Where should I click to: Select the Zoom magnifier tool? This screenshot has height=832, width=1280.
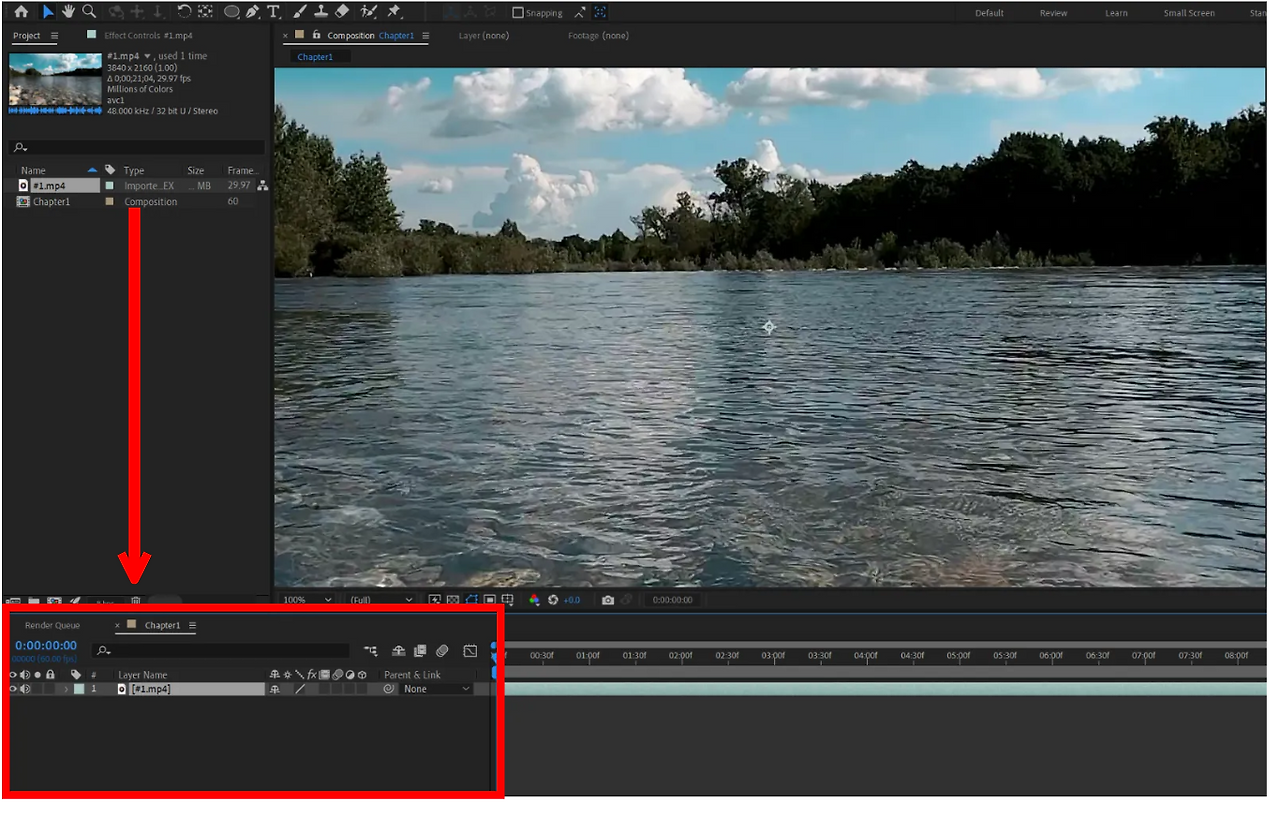[x=90, y=12]
